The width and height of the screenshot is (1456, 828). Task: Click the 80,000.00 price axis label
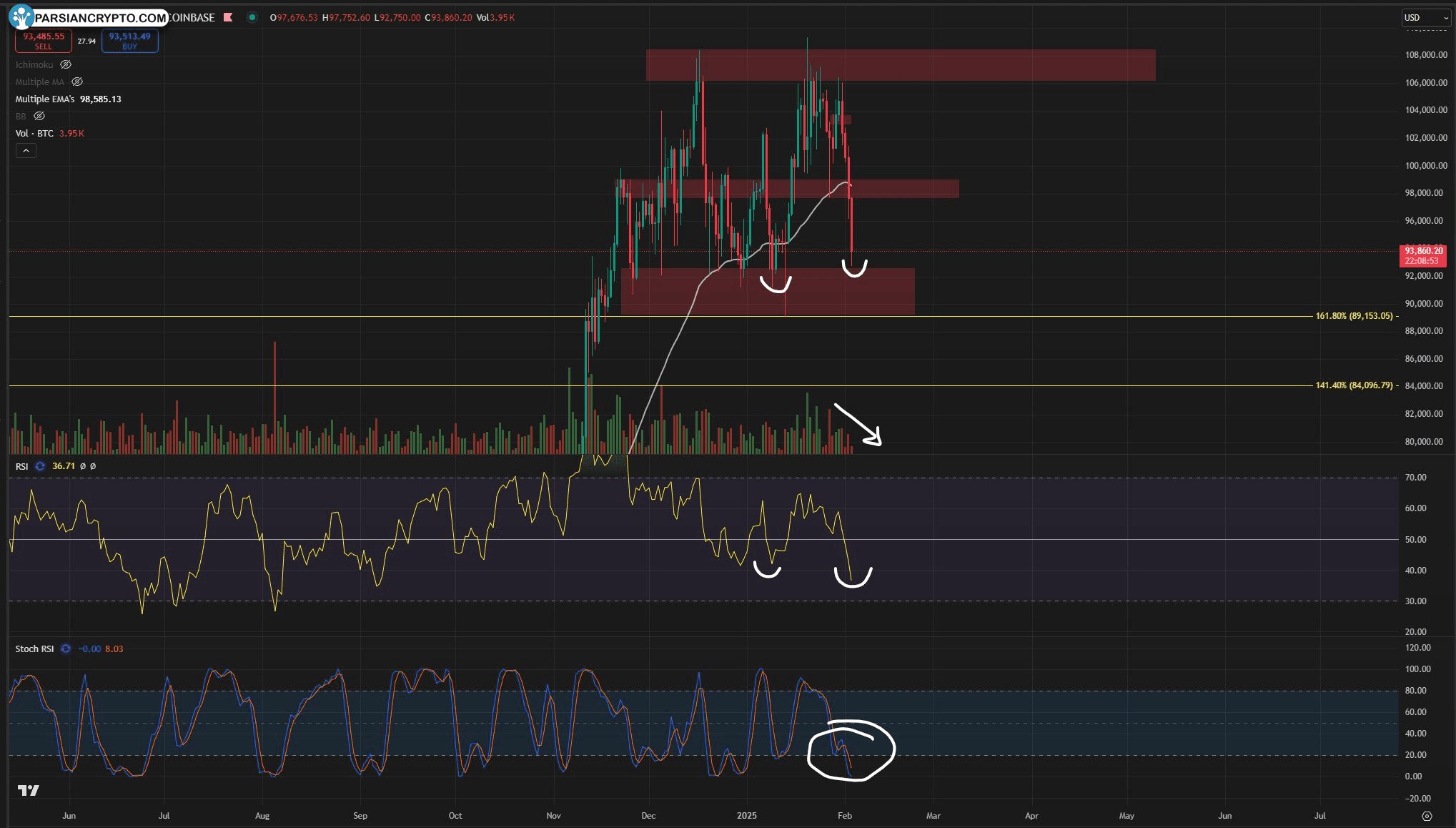point(1424,441)
